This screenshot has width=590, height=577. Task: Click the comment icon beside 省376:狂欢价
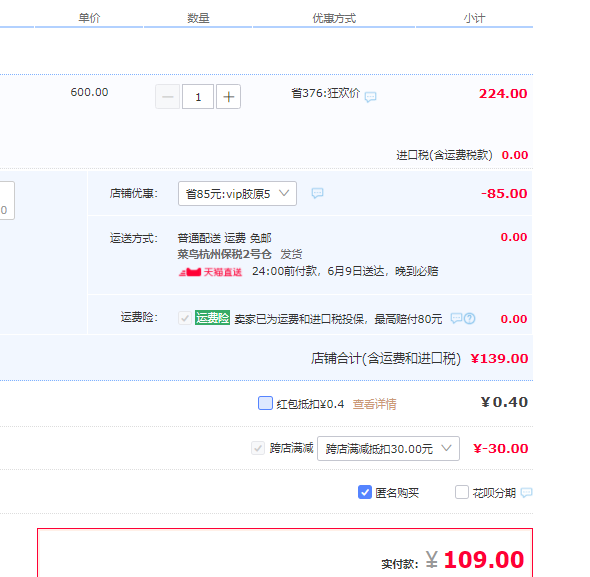[x=370, y=97]
